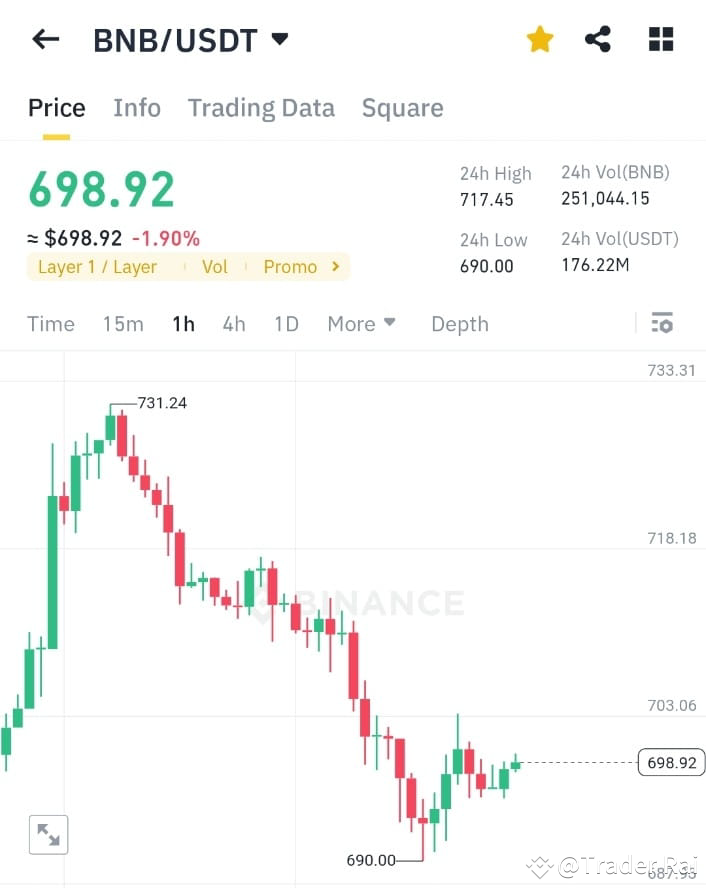Tap the Promo arrow icon
This screenshot has height=888, width=706.
(335, 267)
